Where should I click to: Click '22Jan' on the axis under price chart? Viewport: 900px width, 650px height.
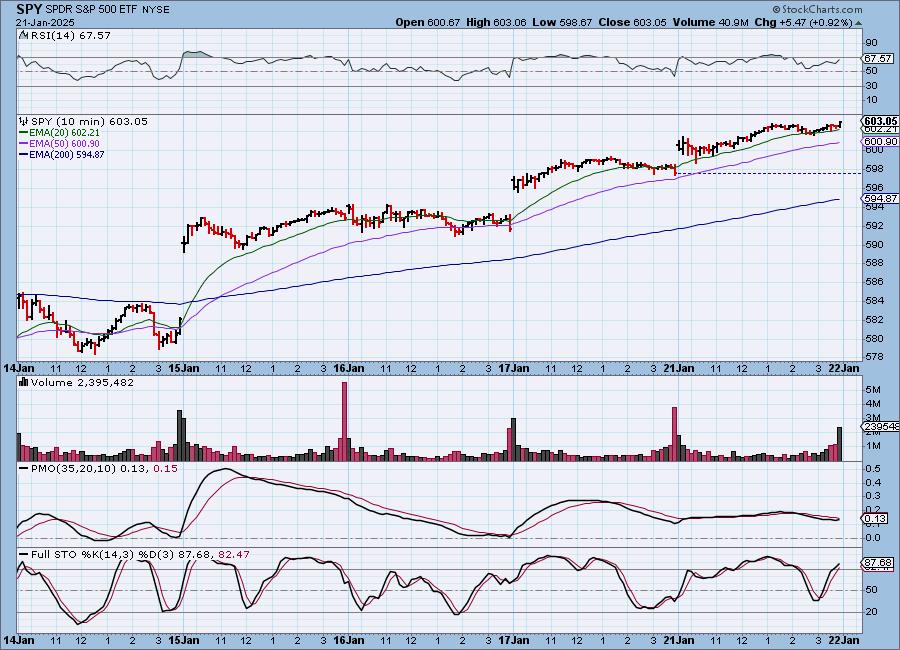[x=844, y=368]
